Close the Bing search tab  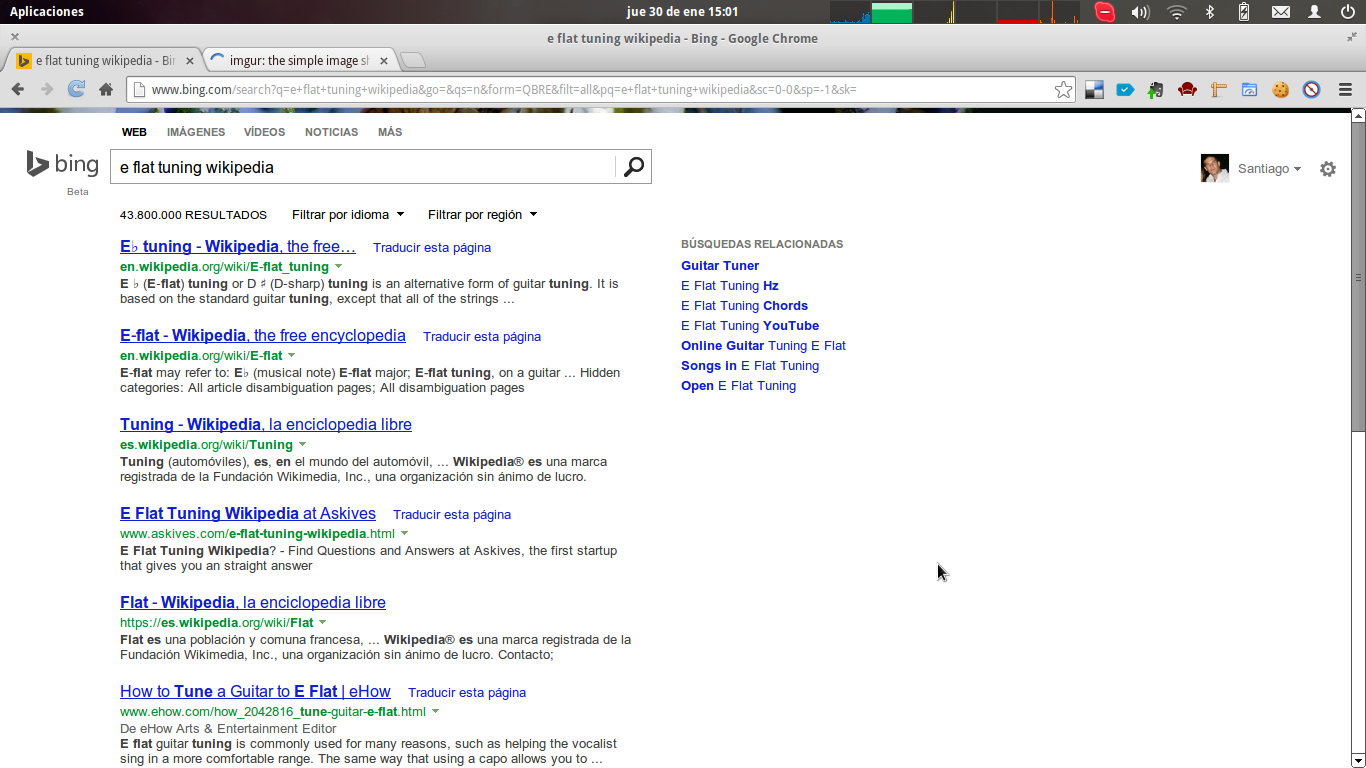[x=190, y=61]
